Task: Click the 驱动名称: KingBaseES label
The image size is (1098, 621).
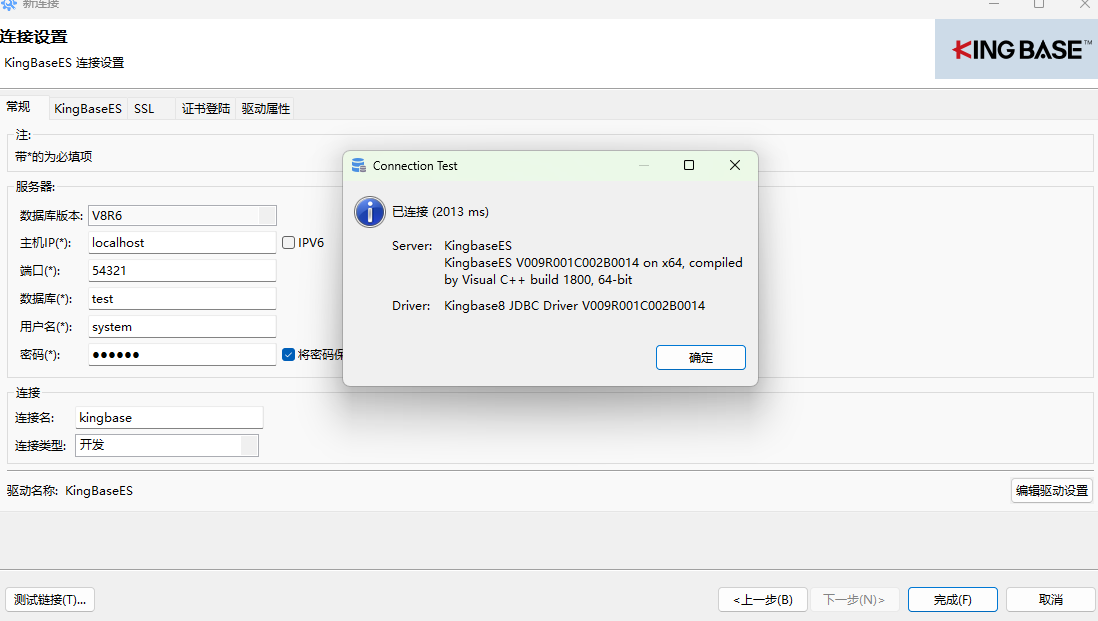Action: [x=70, y=490]
